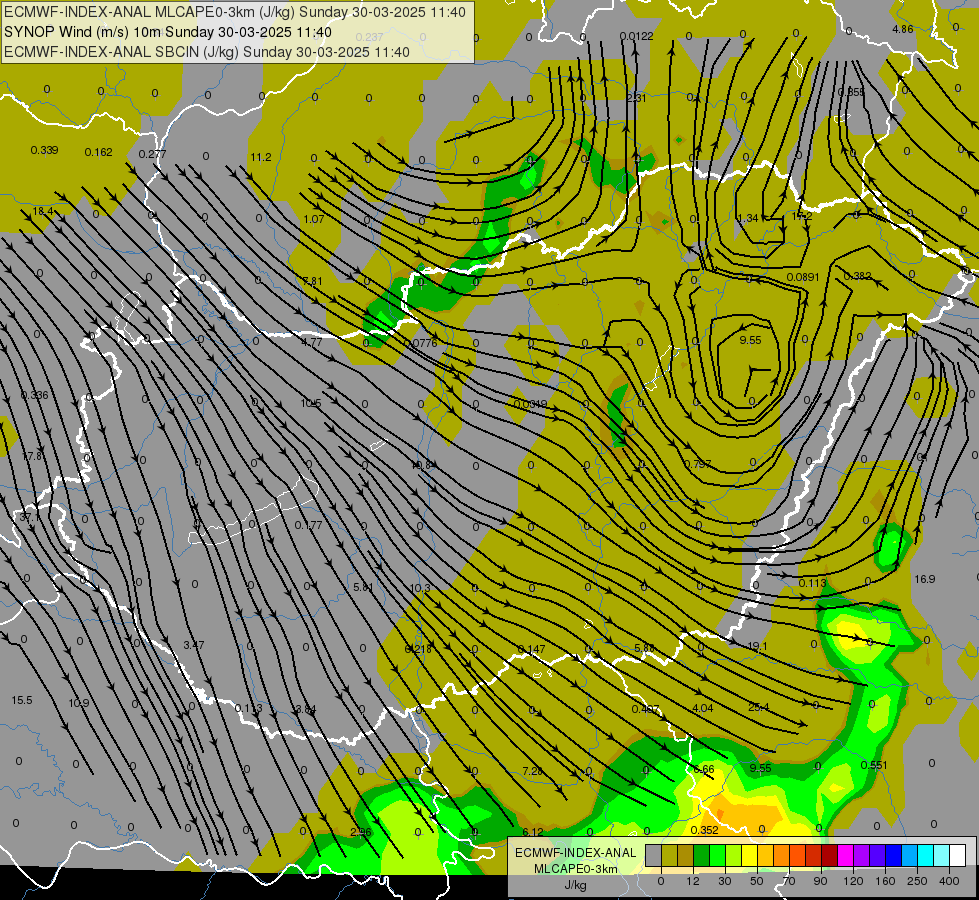This screenshot has width=979, height=900.
Task: Click the map value 16.9
Action: tap(925, 579)
